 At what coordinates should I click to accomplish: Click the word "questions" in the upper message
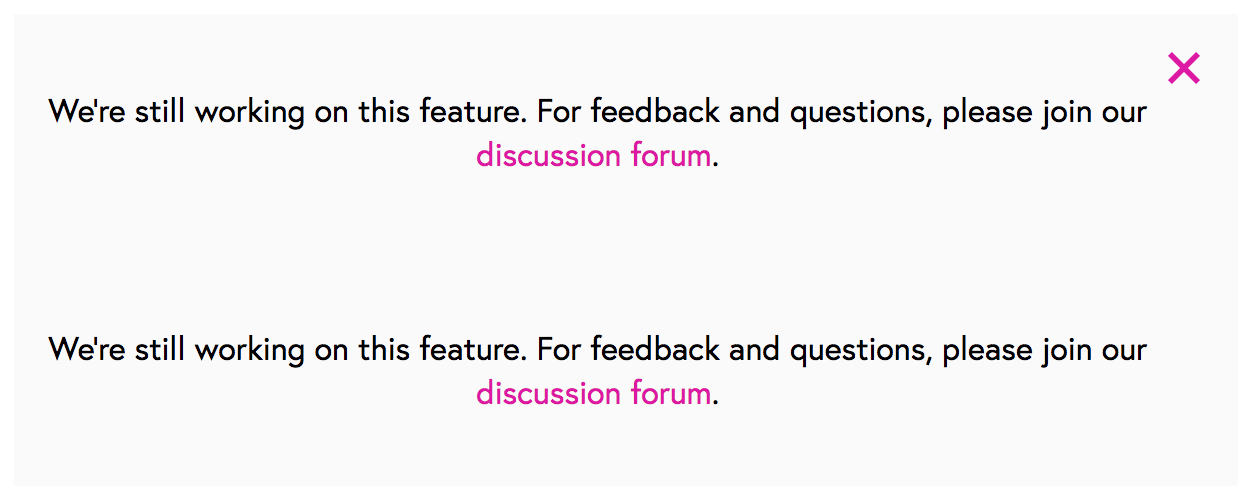[x=861, y=113]
